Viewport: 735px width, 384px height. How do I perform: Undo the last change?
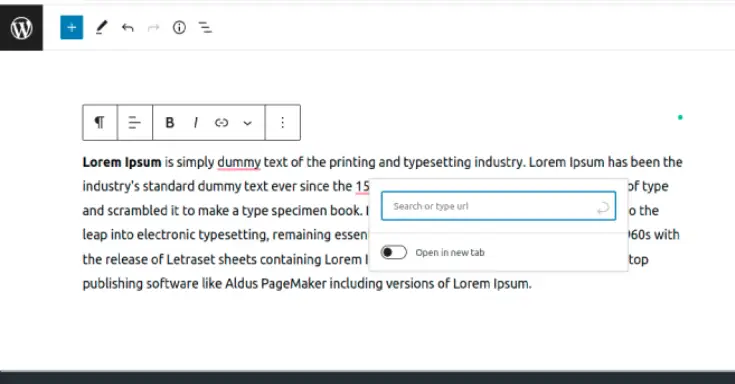point(128,28)
